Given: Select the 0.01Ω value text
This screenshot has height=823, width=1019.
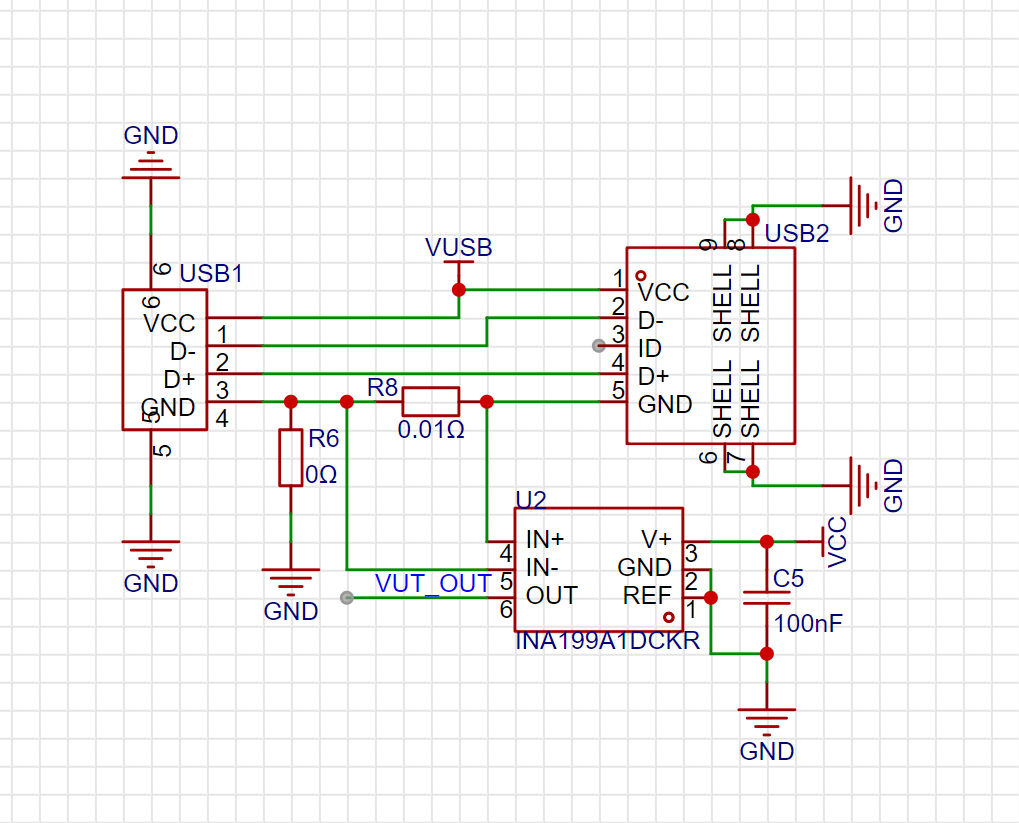Looking at the screenshot, I should pos(431,430).
